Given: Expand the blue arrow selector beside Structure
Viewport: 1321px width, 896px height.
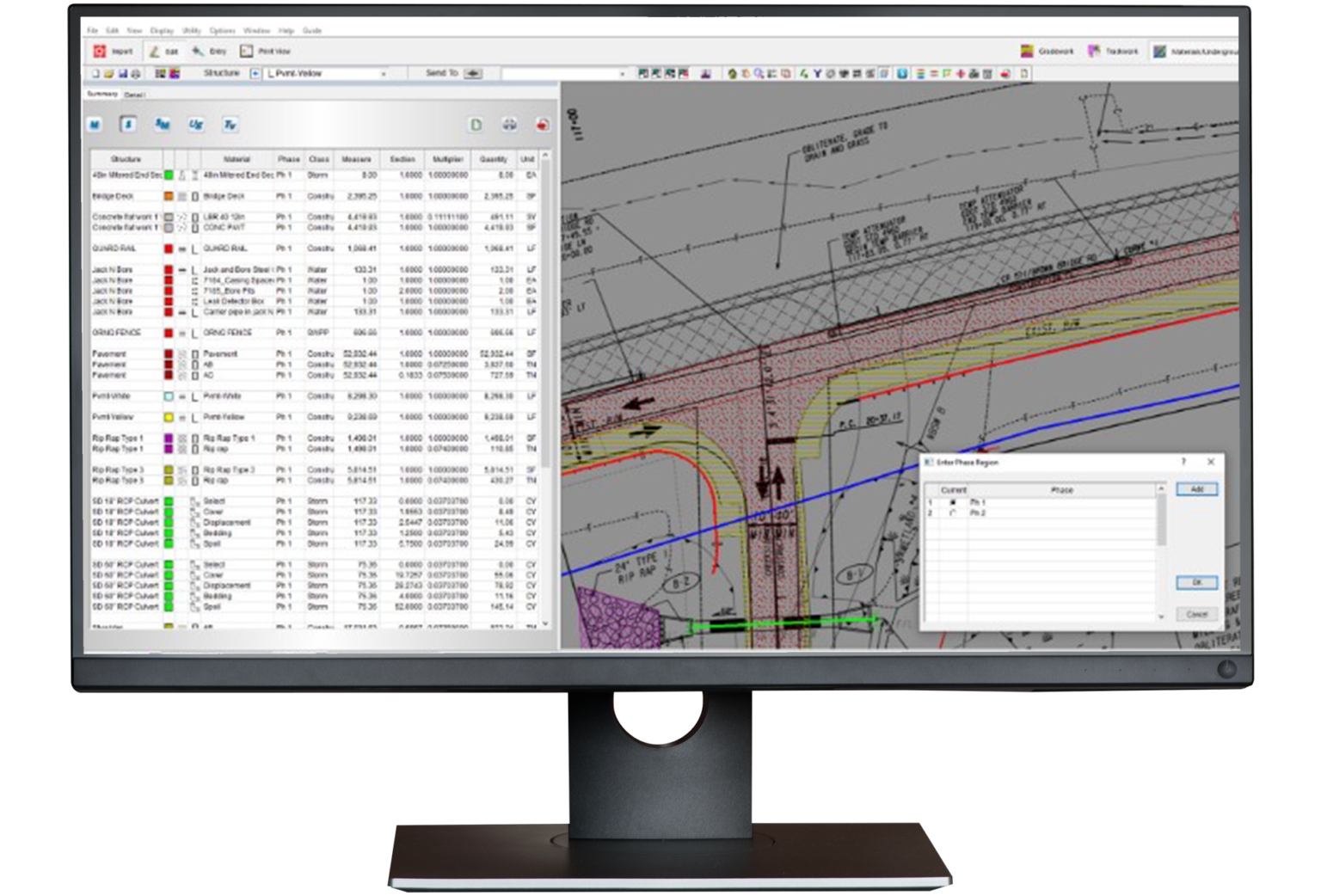Looking at the screenshot, I should coord(255,74).
